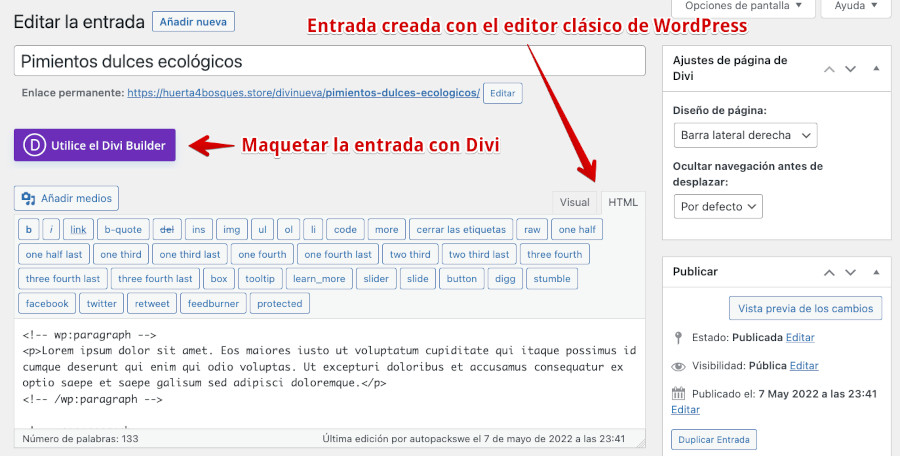Click the eye icon beside Visibilidad
The height and width of the screenshot is (456, 900).
(x=678, y=366)
